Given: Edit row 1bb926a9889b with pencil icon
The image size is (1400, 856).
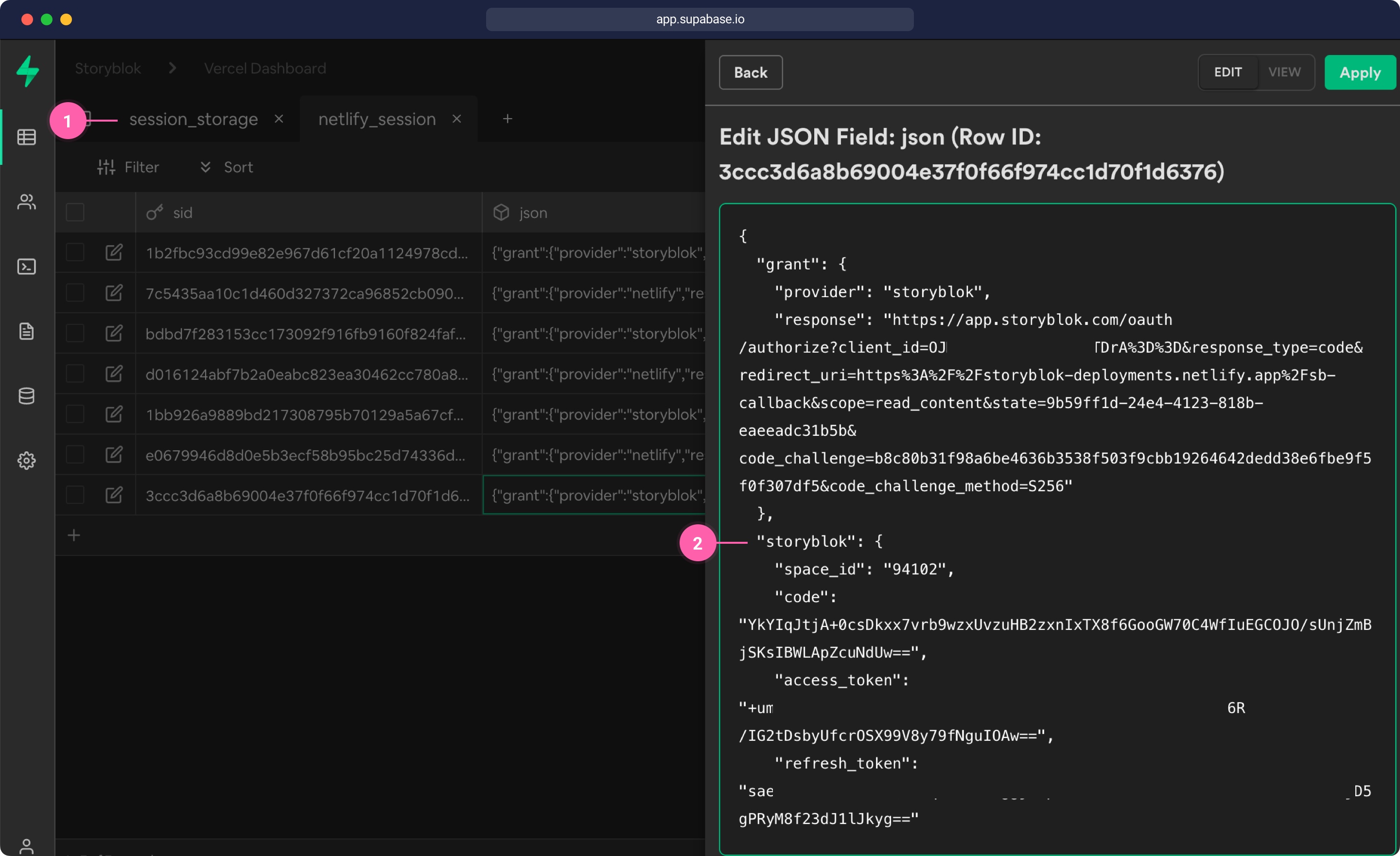Looking at the screenshot, I should (x=114, y=414).
